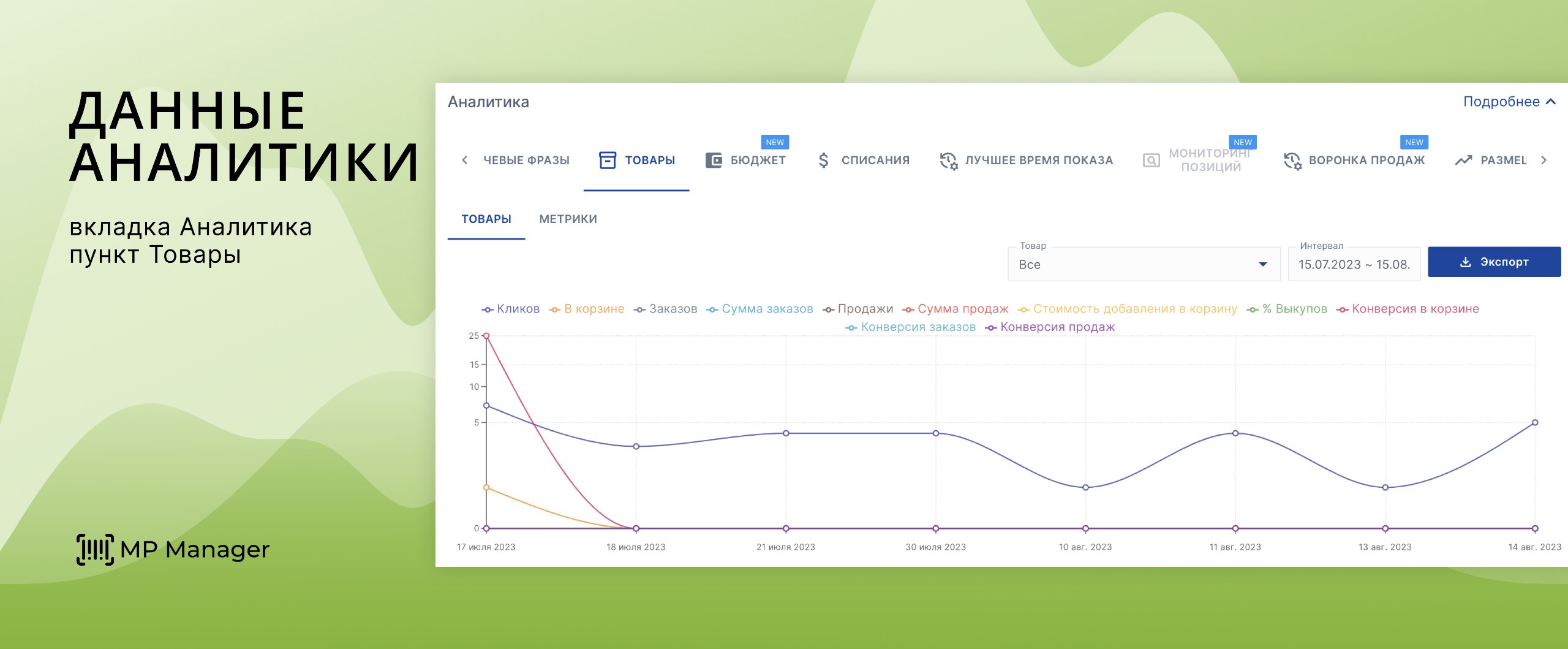Click the Мониторинг позиций search icon

pos(1151,161)
